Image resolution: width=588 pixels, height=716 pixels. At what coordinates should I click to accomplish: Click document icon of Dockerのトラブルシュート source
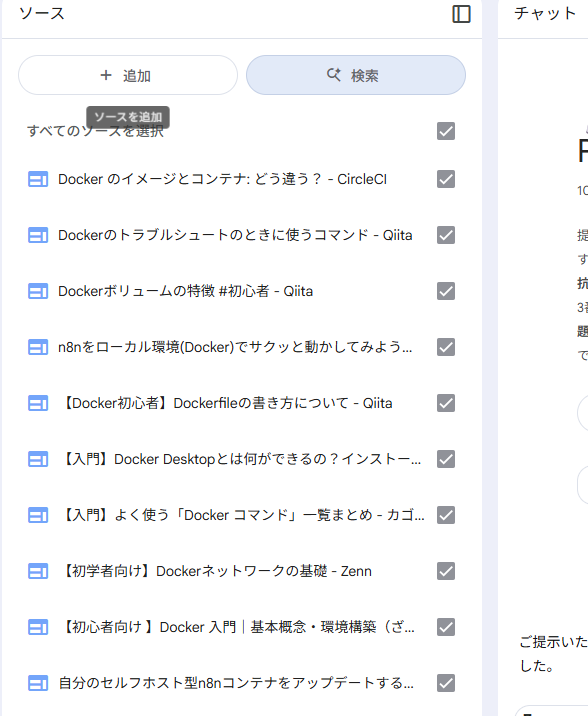point(38,236)
